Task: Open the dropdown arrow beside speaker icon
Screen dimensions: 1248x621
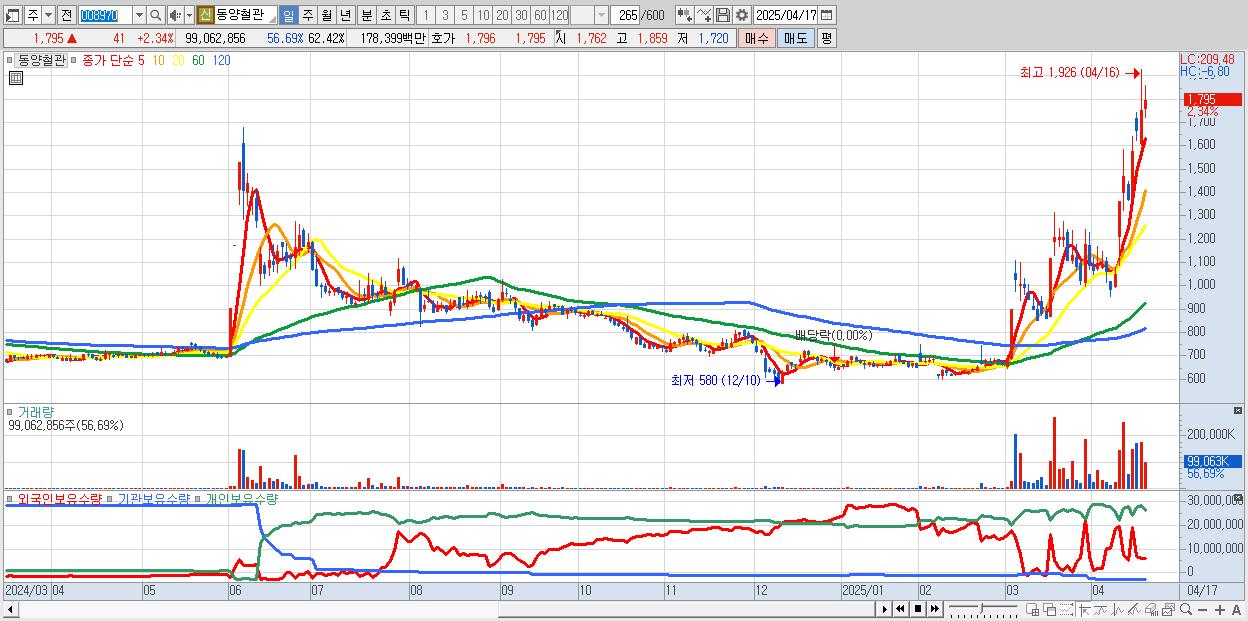Action: tap(189, 15)
